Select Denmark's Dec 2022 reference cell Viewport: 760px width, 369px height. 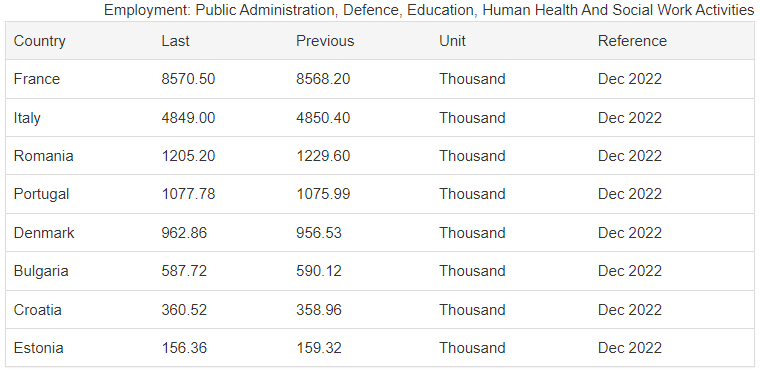(x=630, y=233)
